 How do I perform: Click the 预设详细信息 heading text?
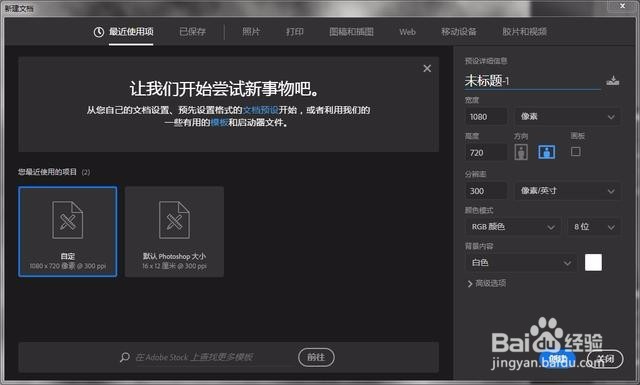pos(486,61)
